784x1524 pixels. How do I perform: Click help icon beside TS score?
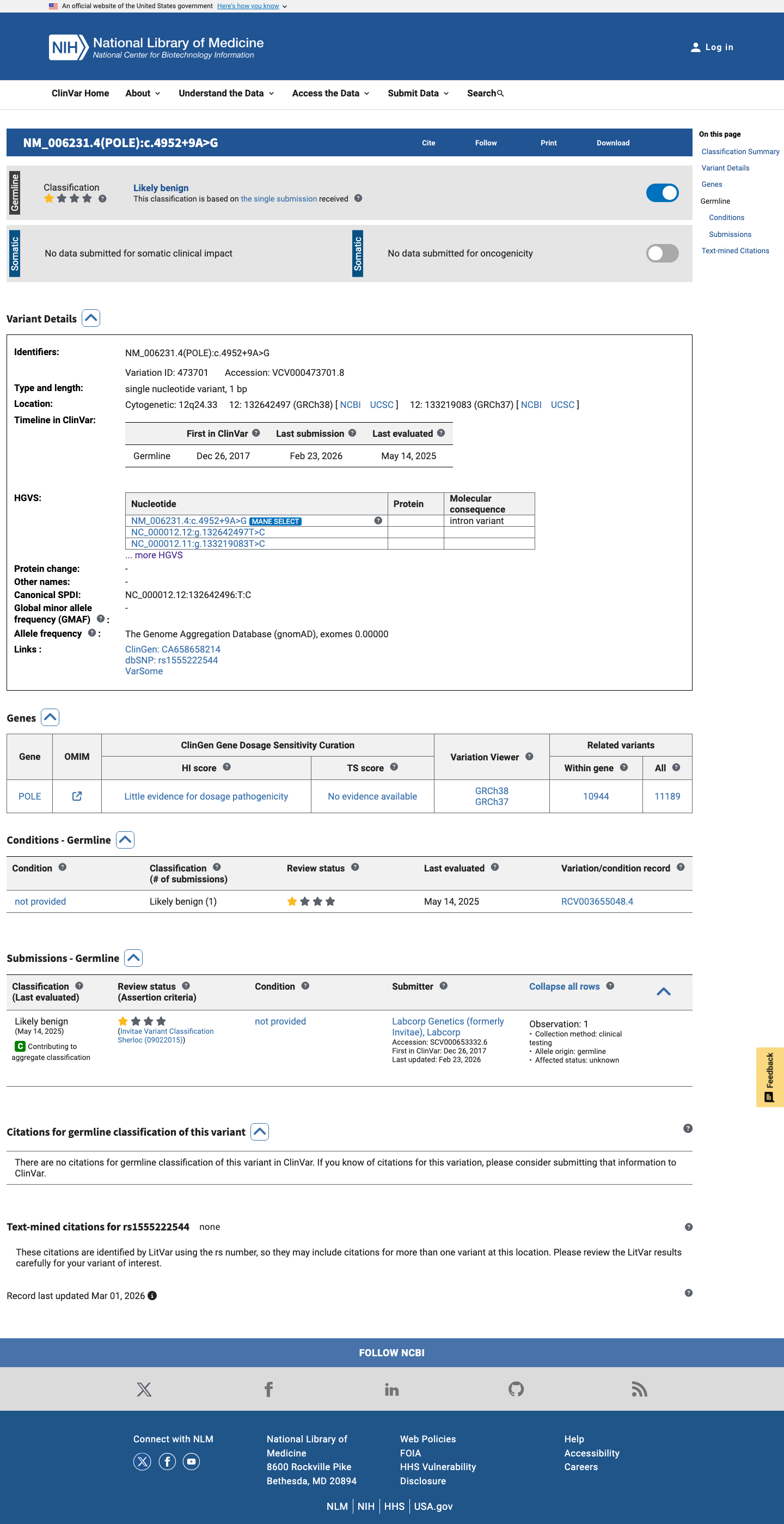pos(394,767)
